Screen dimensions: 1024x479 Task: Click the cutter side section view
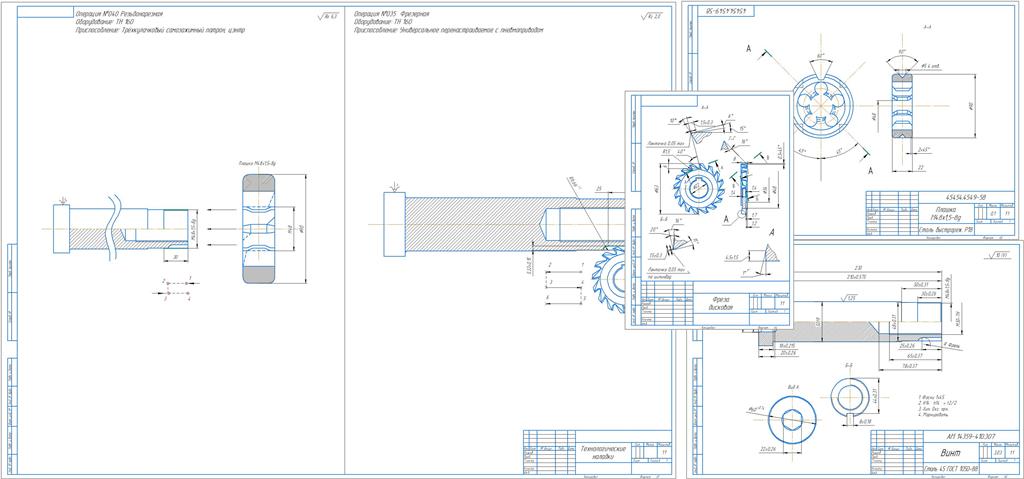pyautogui.click(x=744, y=190)
